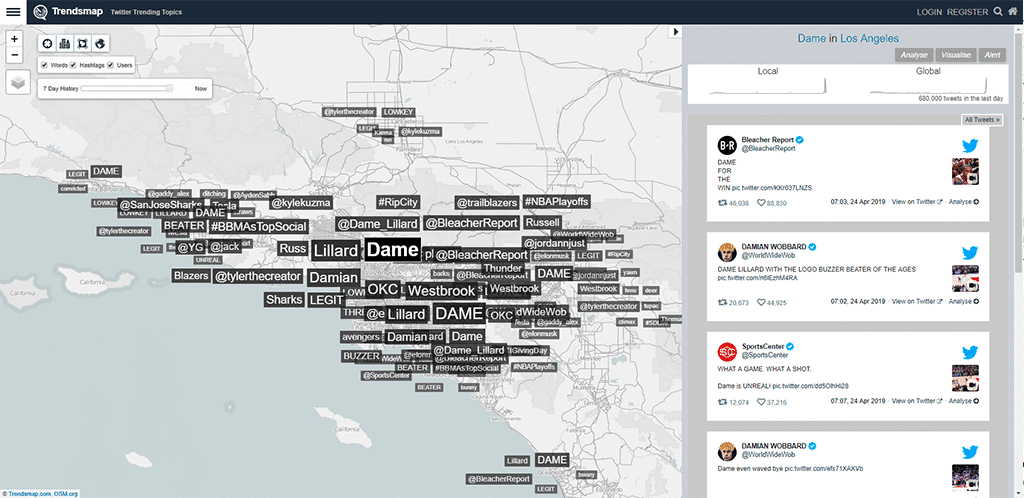Click like heart showing 44,925
The image size is (1024, 498).
click(x=761, y=303)
